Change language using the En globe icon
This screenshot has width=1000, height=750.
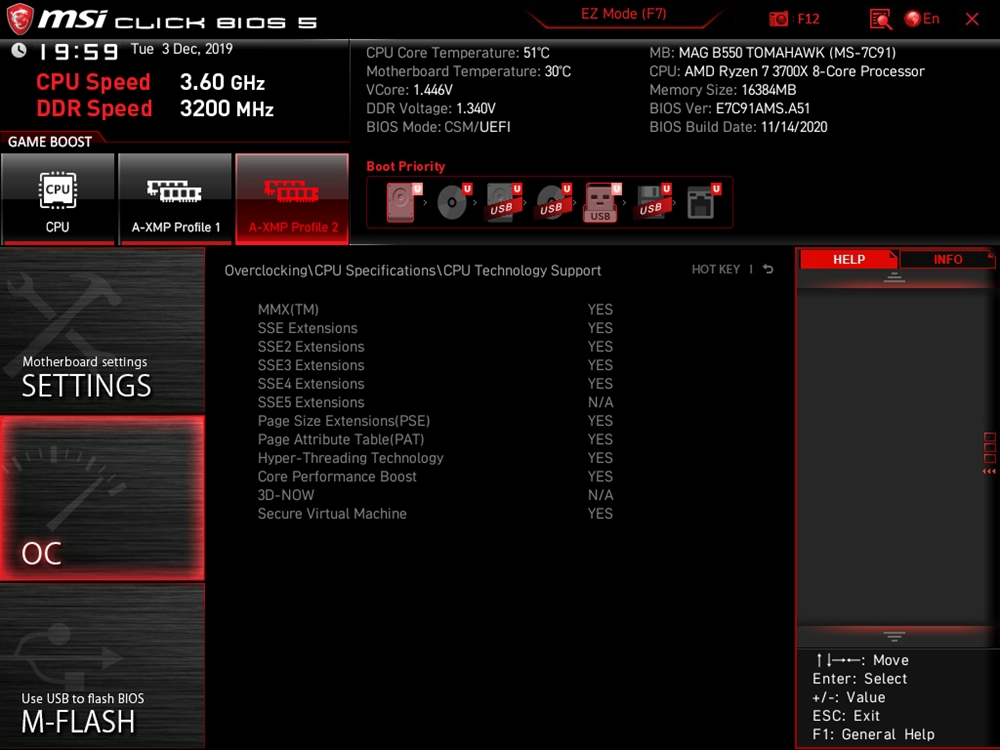click(922, 19)
